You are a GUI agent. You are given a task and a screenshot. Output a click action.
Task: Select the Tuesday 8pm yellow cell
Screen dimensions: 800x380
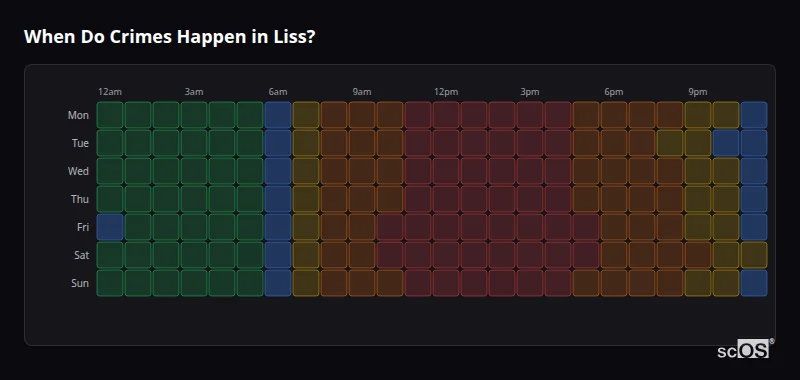(x=669, y=143)
